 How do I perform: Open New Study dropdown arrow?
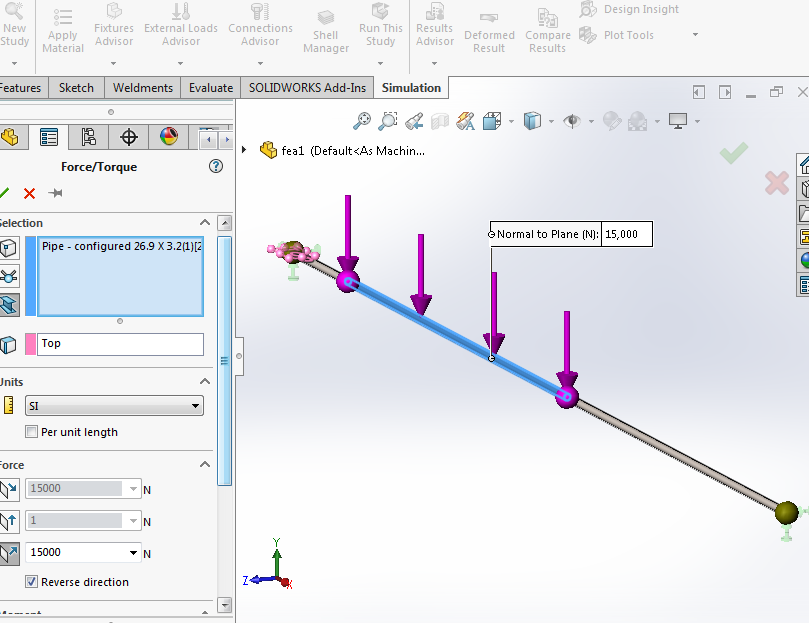(14, 63)
